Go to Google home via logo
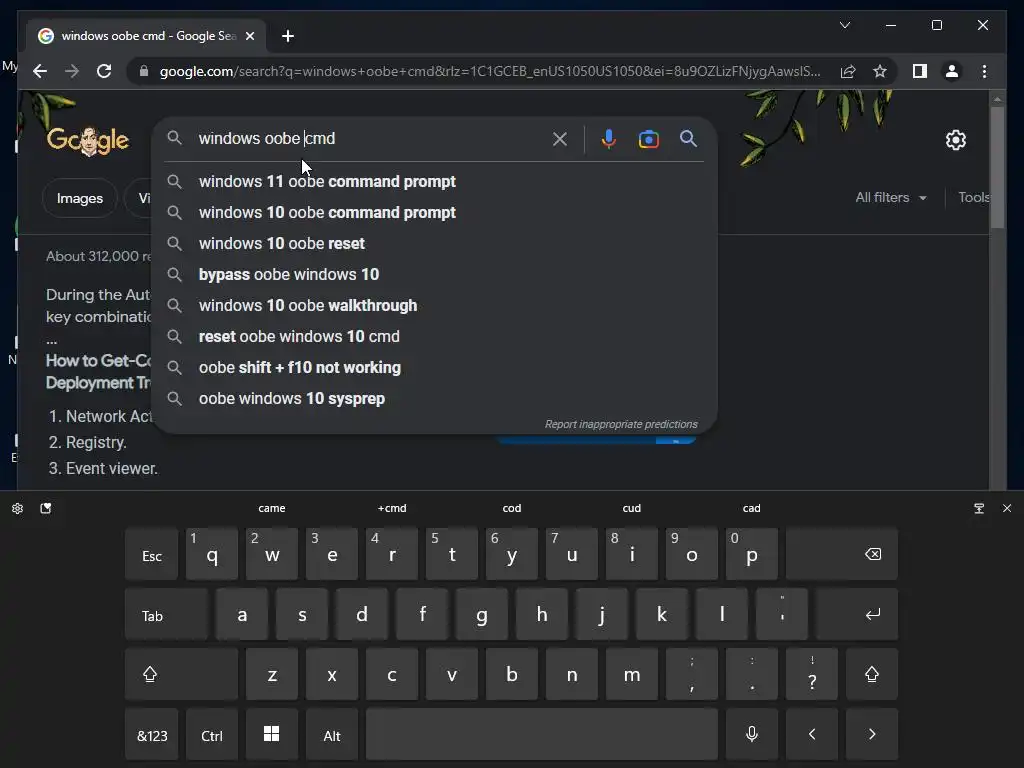 (88, 140)
